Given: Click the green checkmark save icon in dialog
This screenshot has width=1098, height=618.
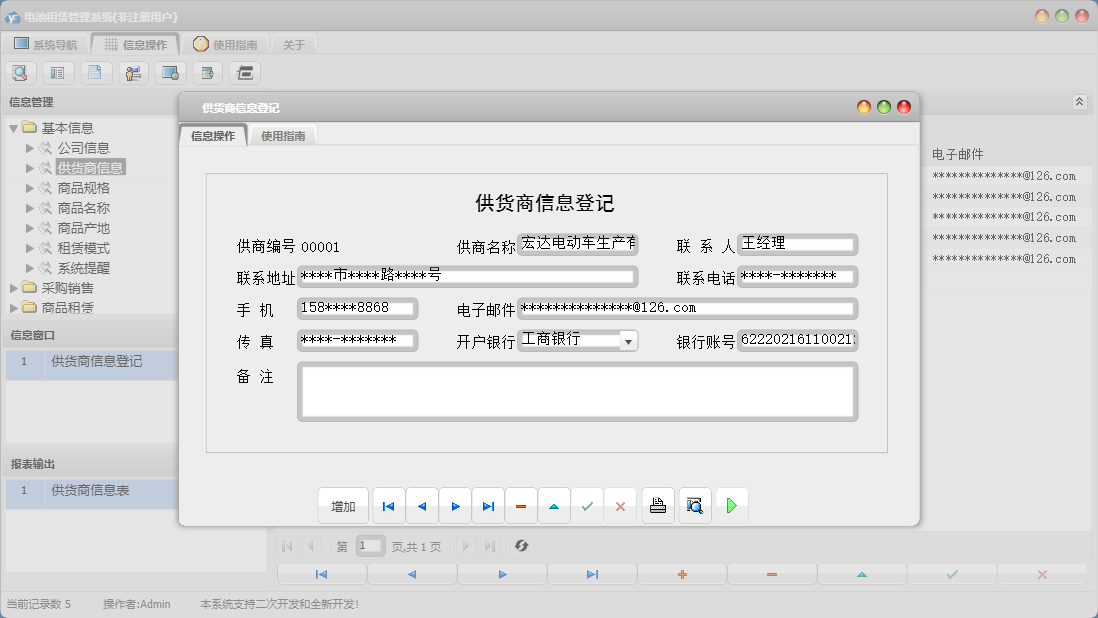Looking at the screenshot, I should 587,507.
